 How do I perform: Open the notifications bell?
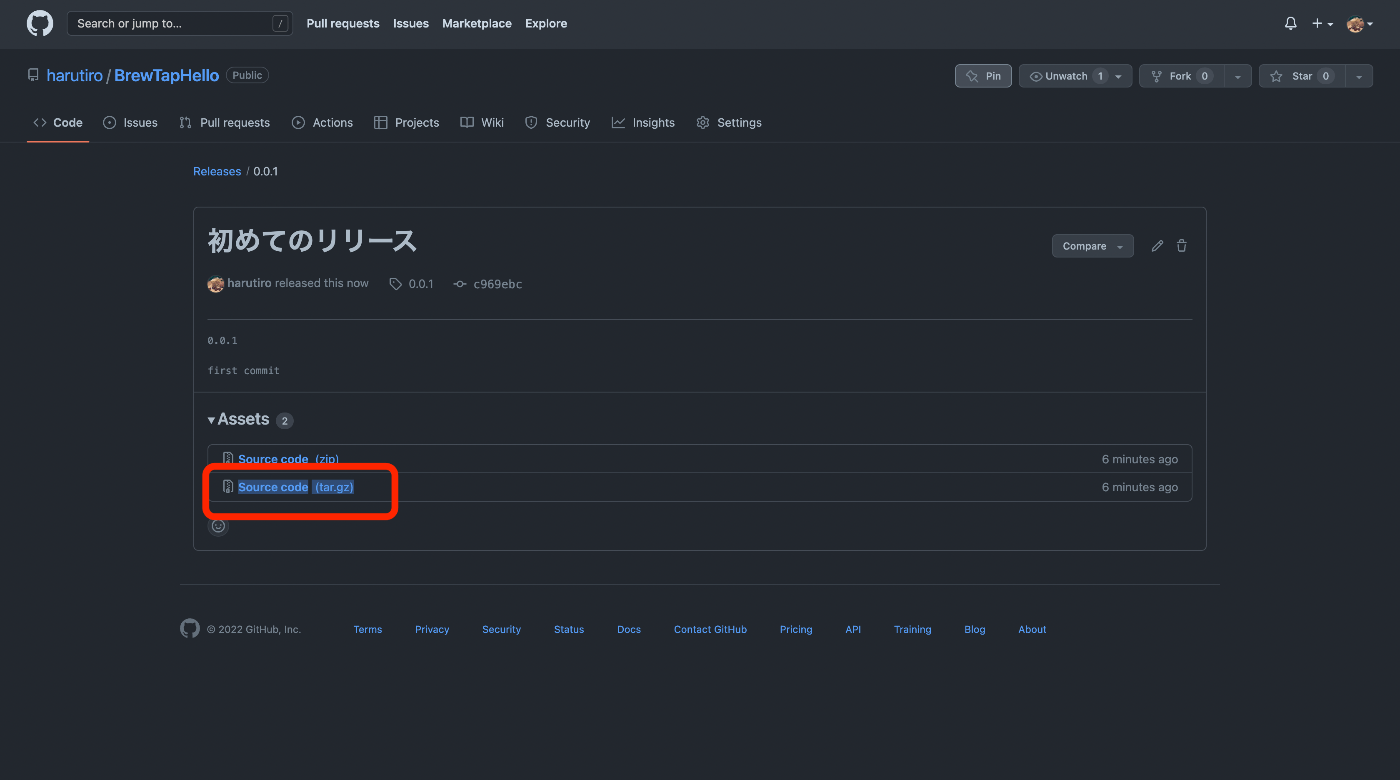coord(1291,24)
